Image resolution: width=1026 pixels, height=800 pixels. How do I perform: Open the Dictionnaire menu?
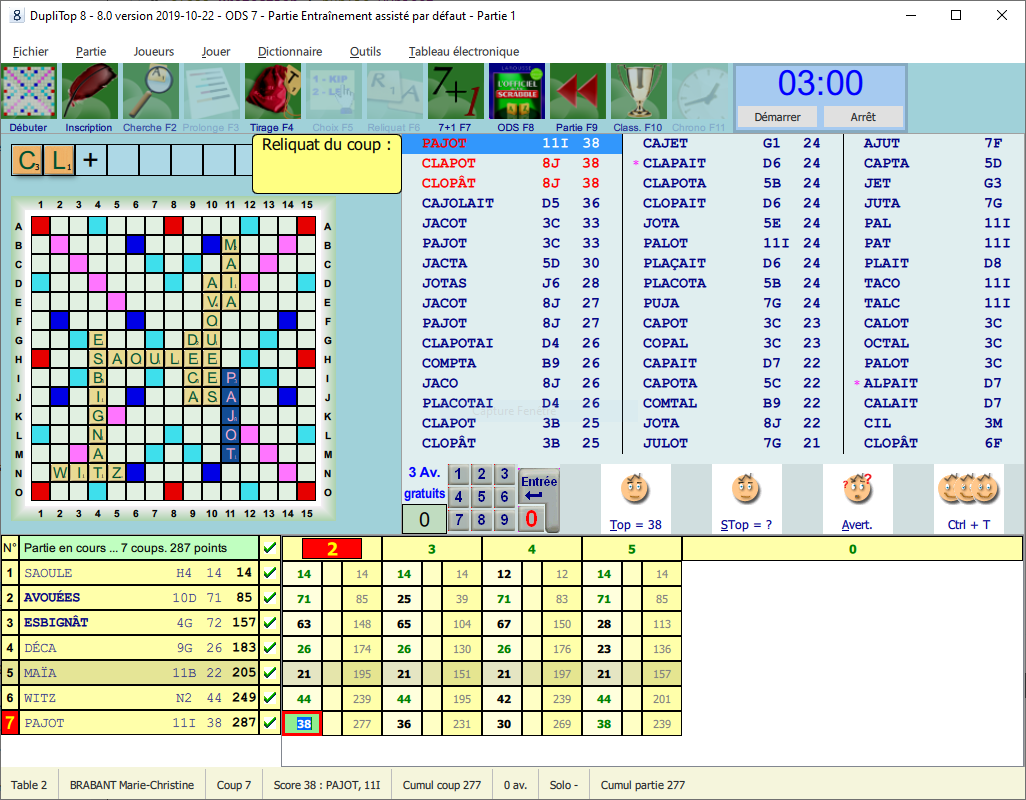pyautogui.click(x=289, y=50)
